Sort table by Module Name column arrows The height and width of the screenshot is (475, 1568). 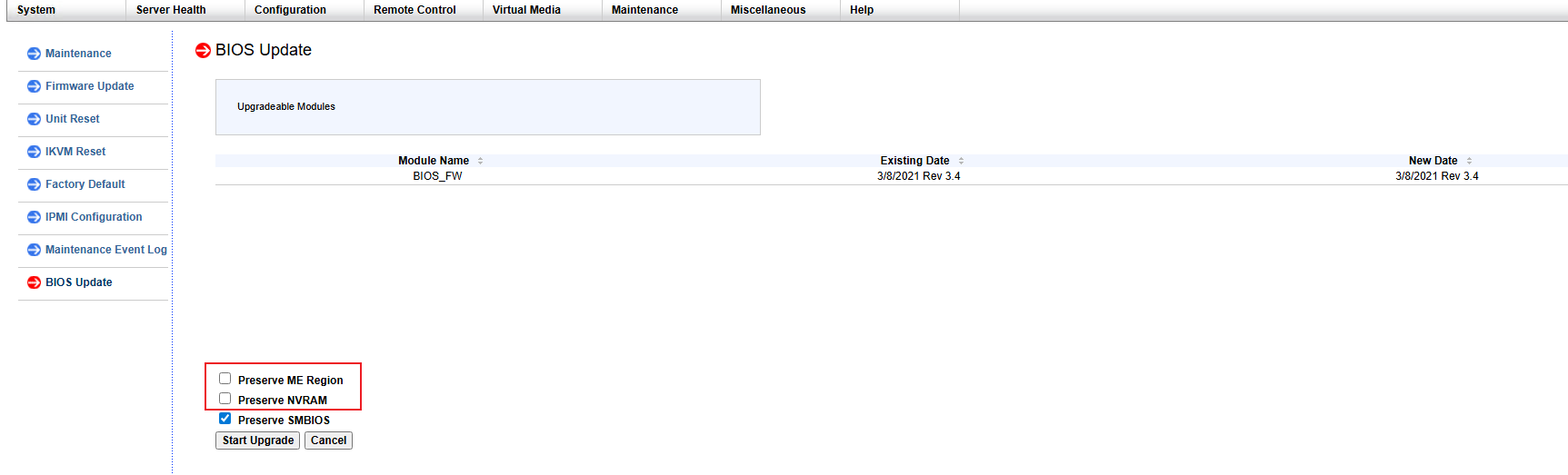pyautogui.click(x=480, y=161)
